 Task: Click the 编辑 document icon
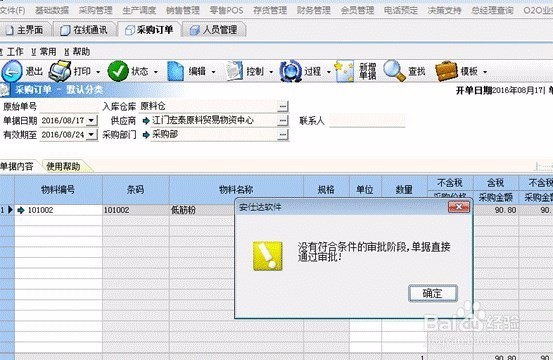(x=175, y=72)
